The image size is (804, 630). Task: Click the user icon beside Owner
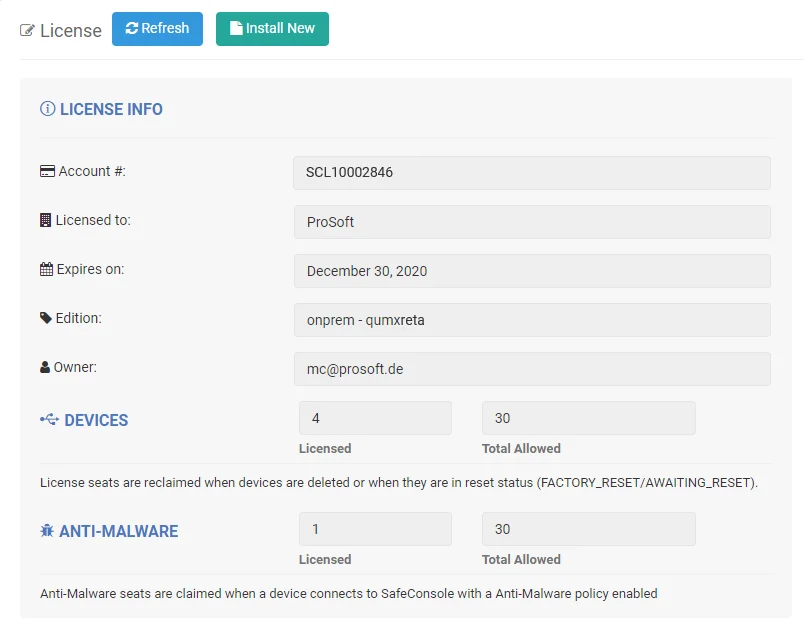tap(45, 368)
